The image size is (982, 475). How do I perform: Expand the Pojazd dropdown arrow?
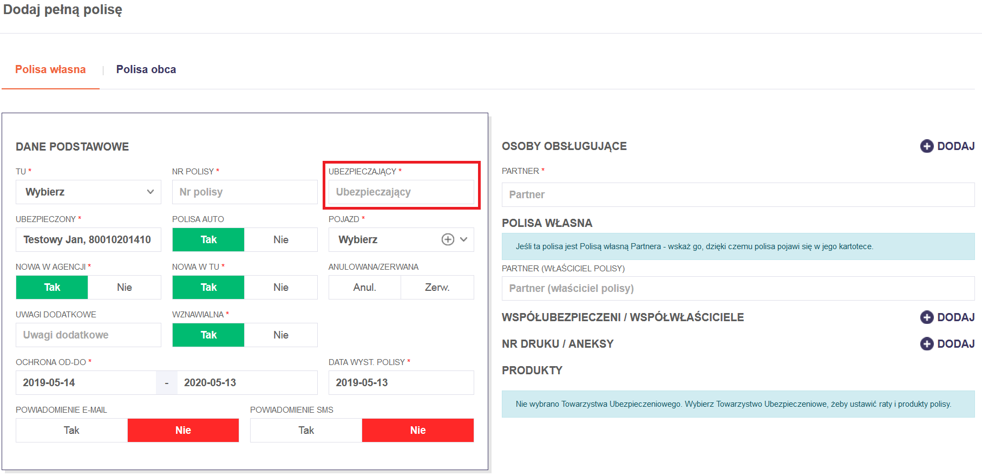[x=464, y=240]
